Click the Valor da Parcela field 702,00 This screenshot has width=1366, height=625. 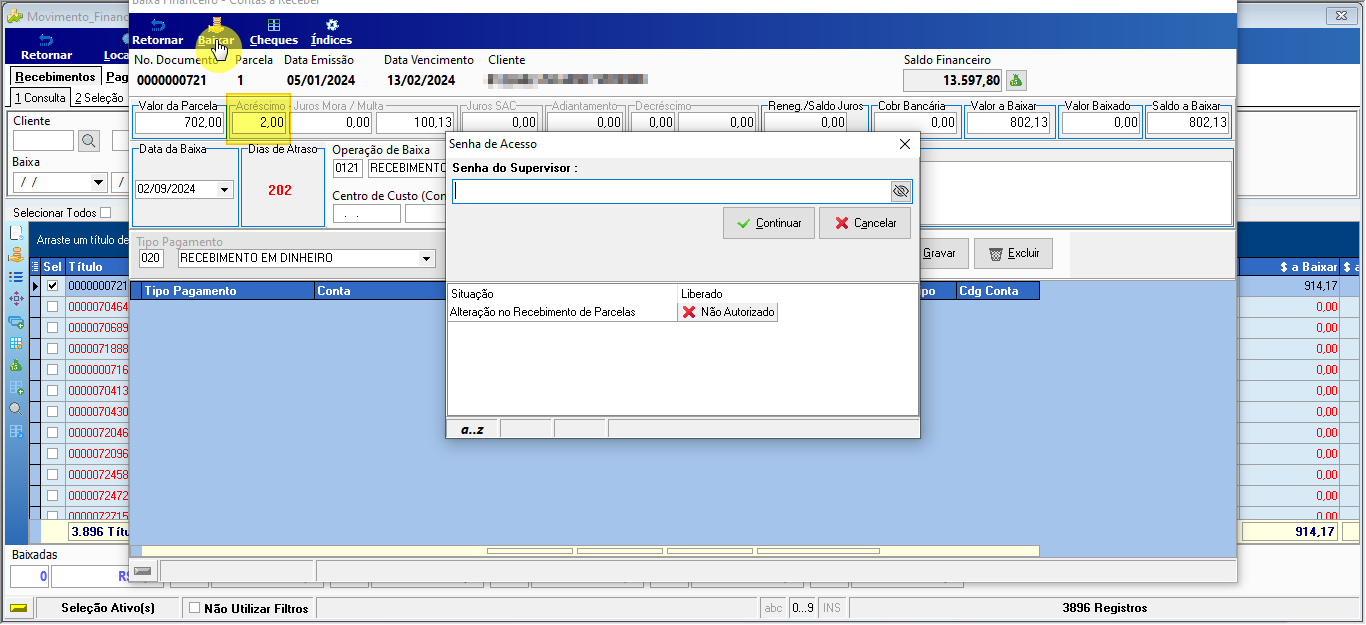tap(180, 123)
